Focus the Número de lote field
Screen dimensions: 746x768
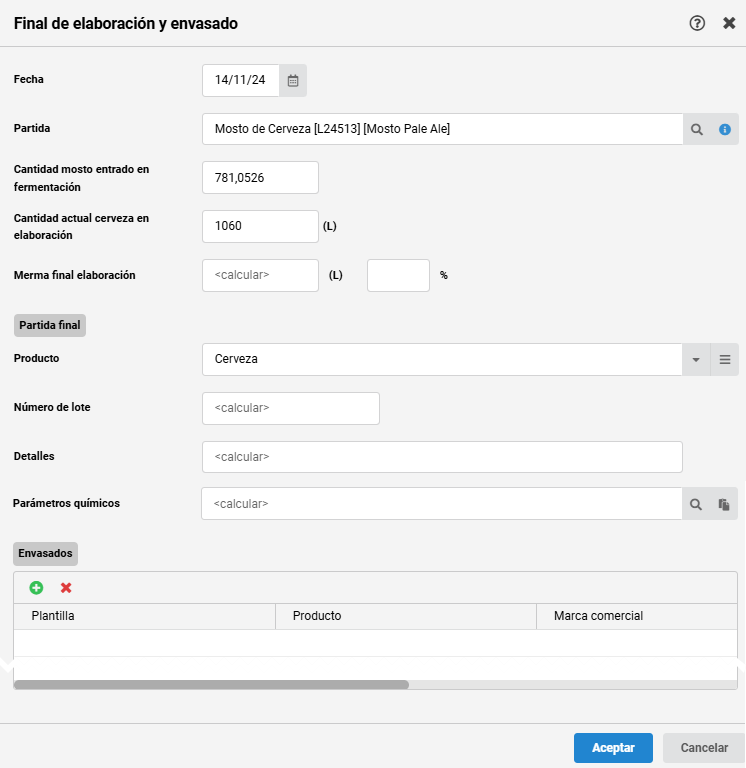[x=290, y=408]
